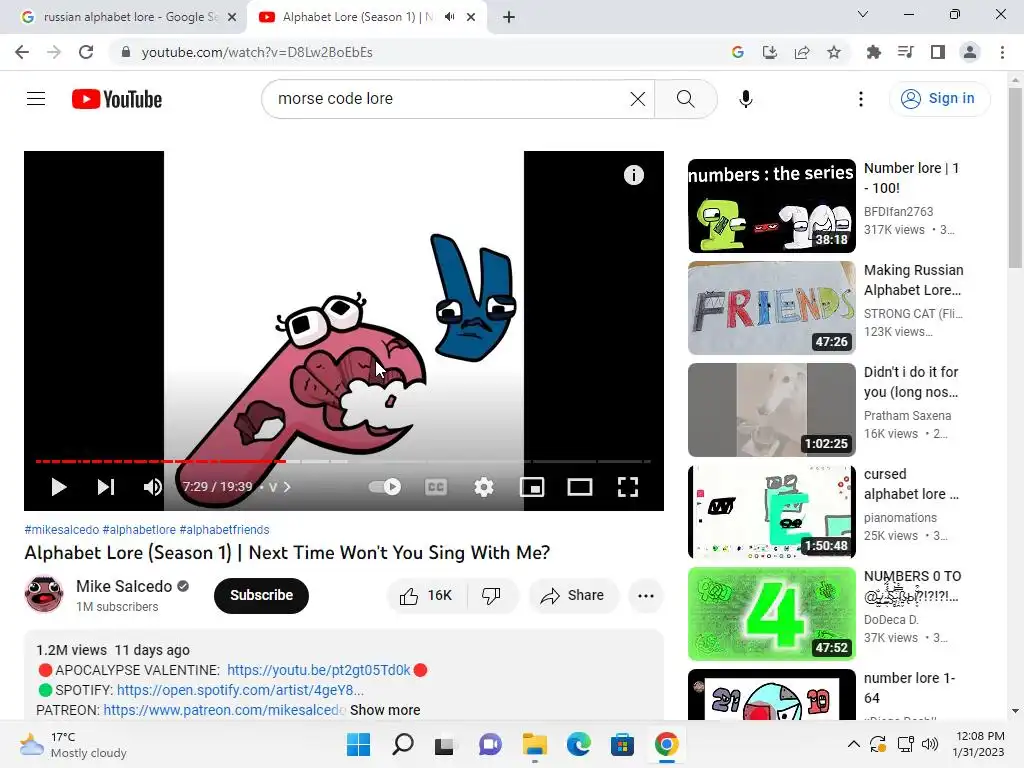Image resolution: width=1024 pixels, height=768 pixels.
Task: Open Chrome profile avatar
Action: 970,52
